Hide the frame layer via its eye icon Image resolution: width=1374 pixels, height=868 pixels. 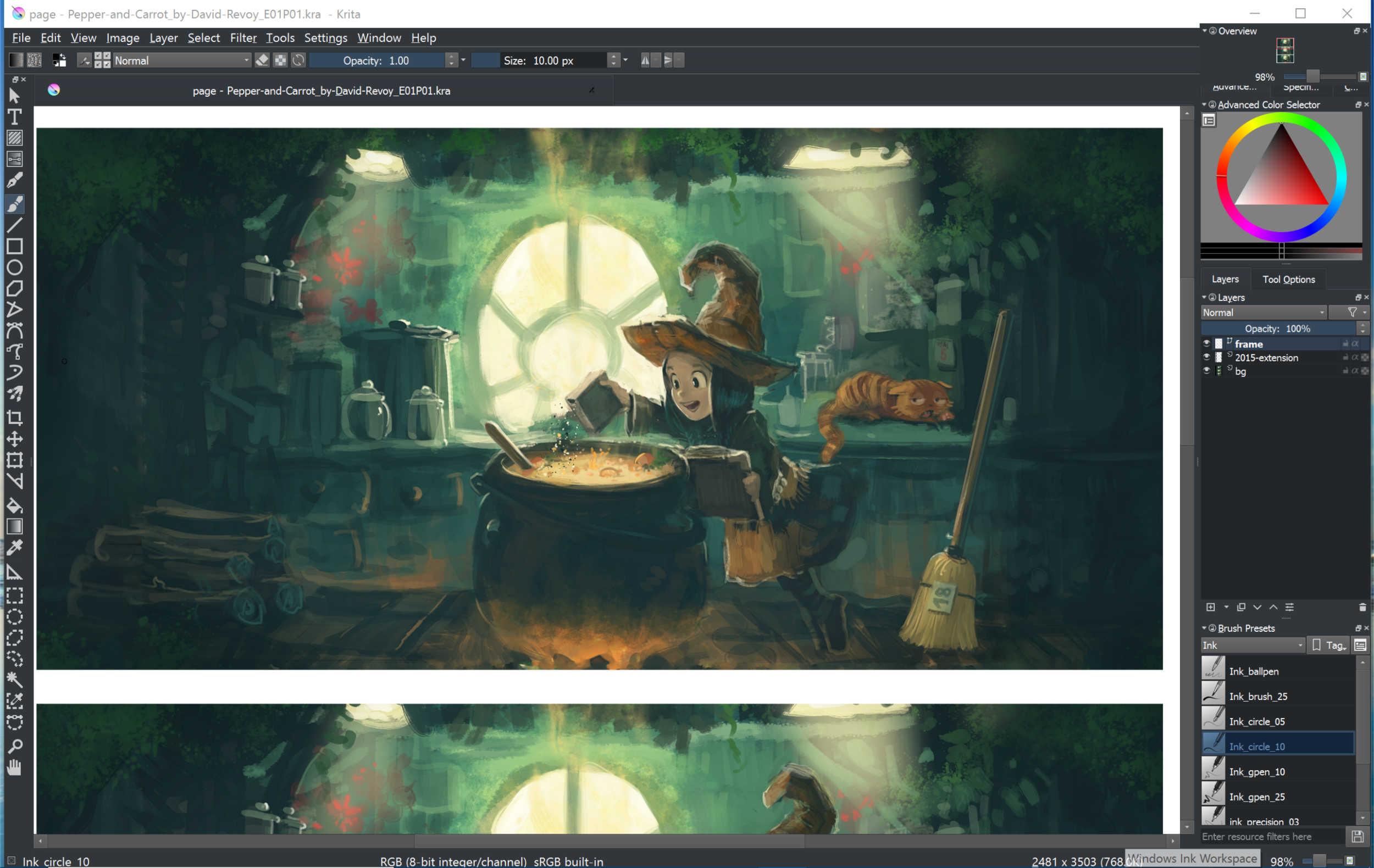click(x=1207, y=344)
